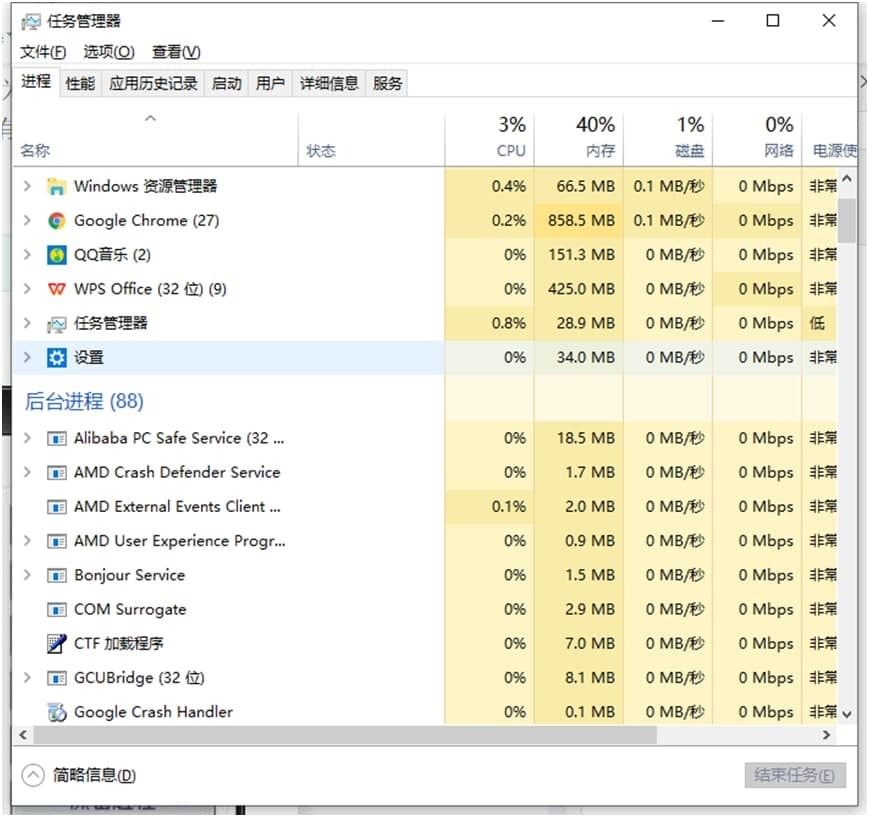This screenshot has width=869, height=817.
Task: Open the 查看 menu
Action: (x=176, y=52)
